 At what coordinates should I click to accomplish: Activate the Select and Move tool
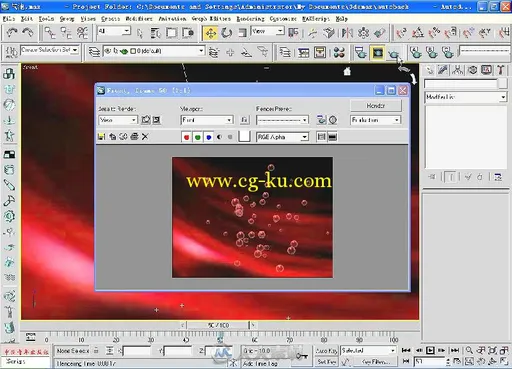pyautogui.click(x=210, y=33)
